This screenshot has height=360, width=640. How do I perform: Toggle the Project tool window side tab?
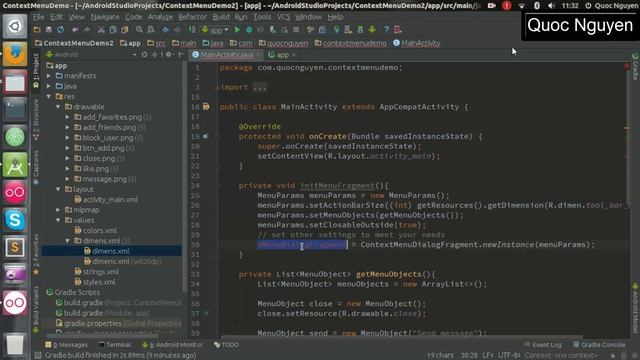(36, 70)
